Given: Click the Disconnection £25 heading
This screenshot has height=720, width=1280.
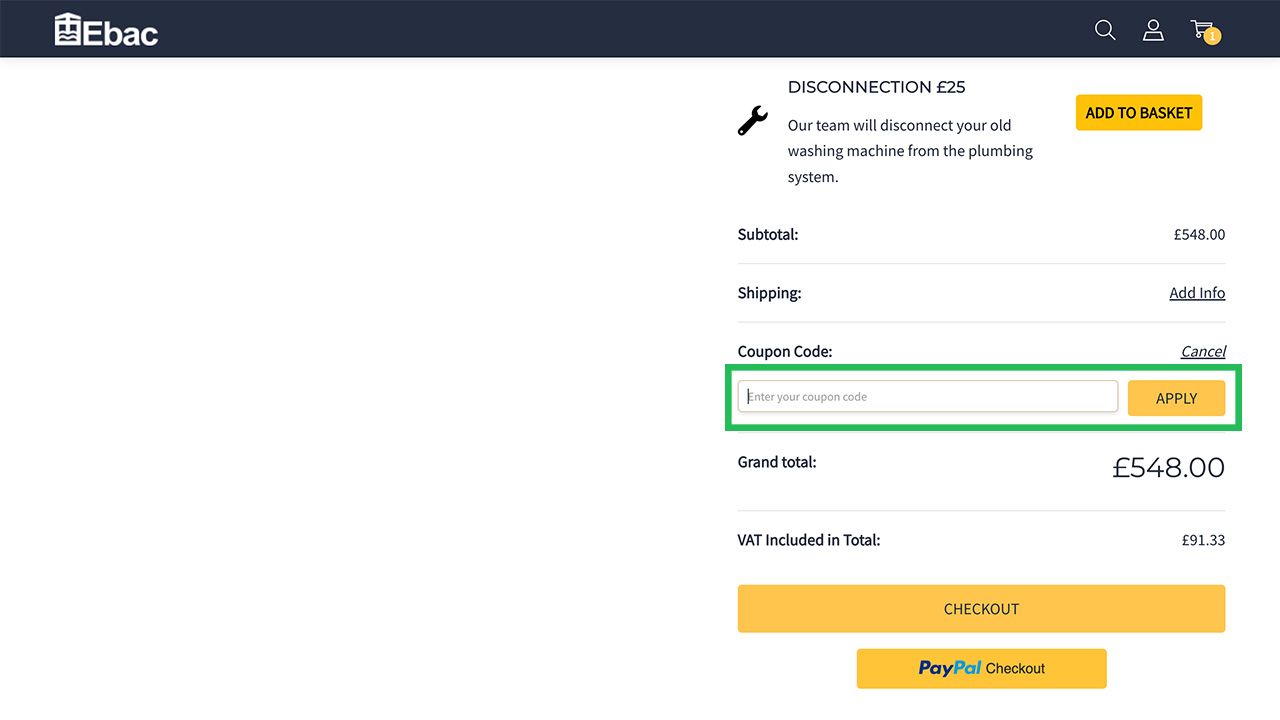Looking at the screenshot, I should point(876,87).
